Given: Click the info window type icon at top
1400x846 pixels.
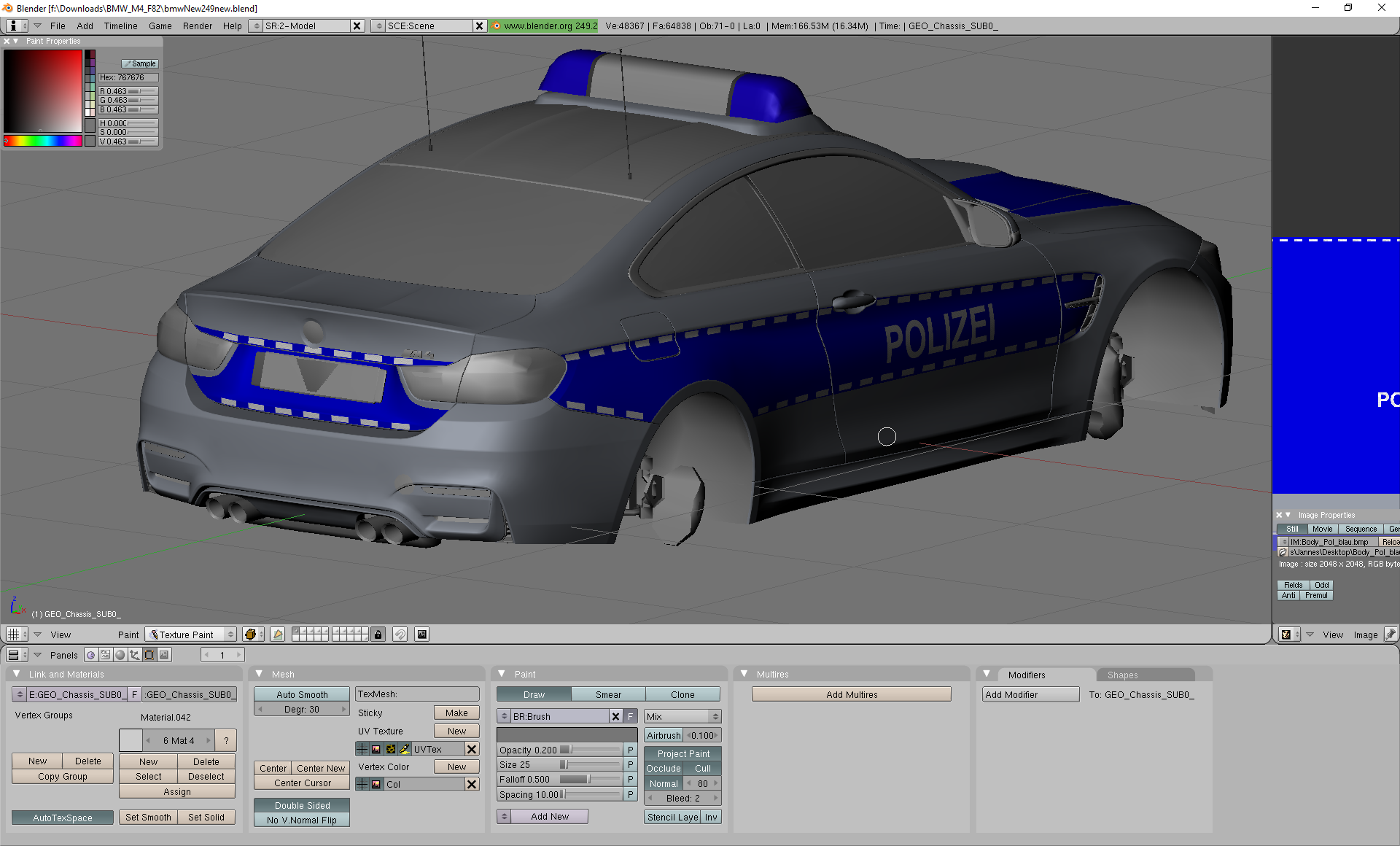Looking at the screenshot, I should point(16,26).
